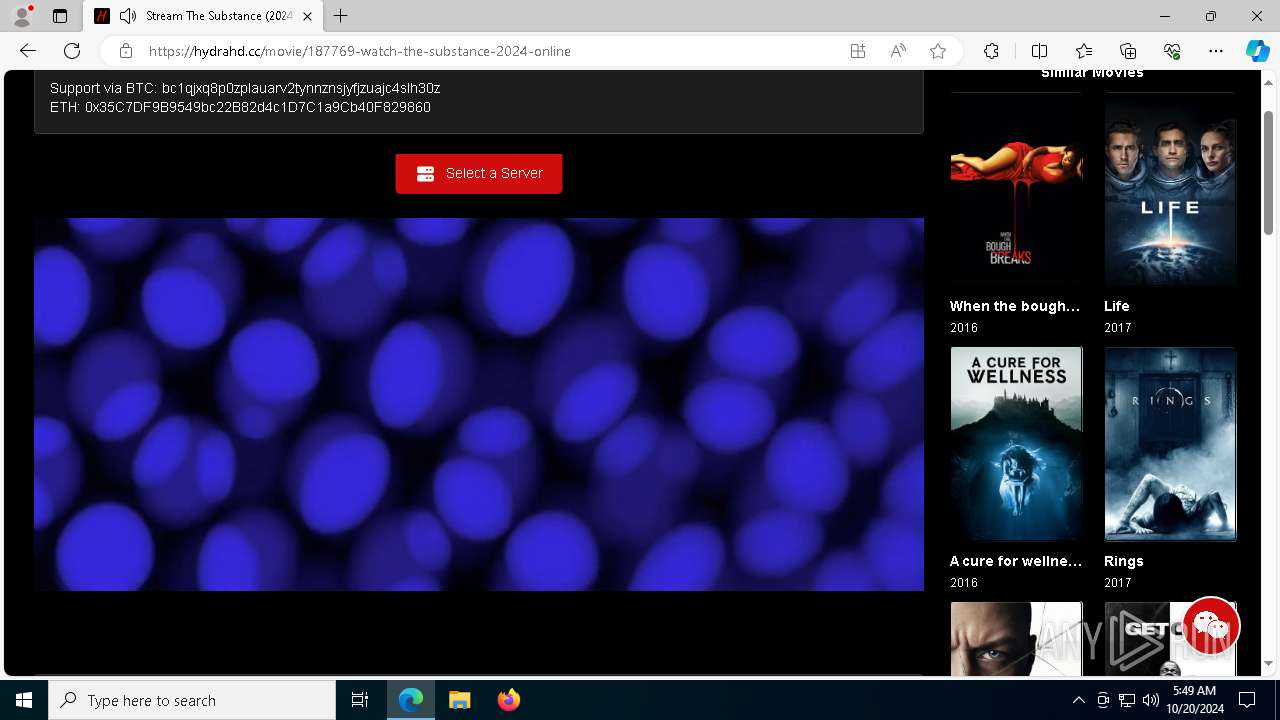The image size is (1280, 720).
Task: Click the Edge icon on taskbar
Action: click(x=411, y=700)
